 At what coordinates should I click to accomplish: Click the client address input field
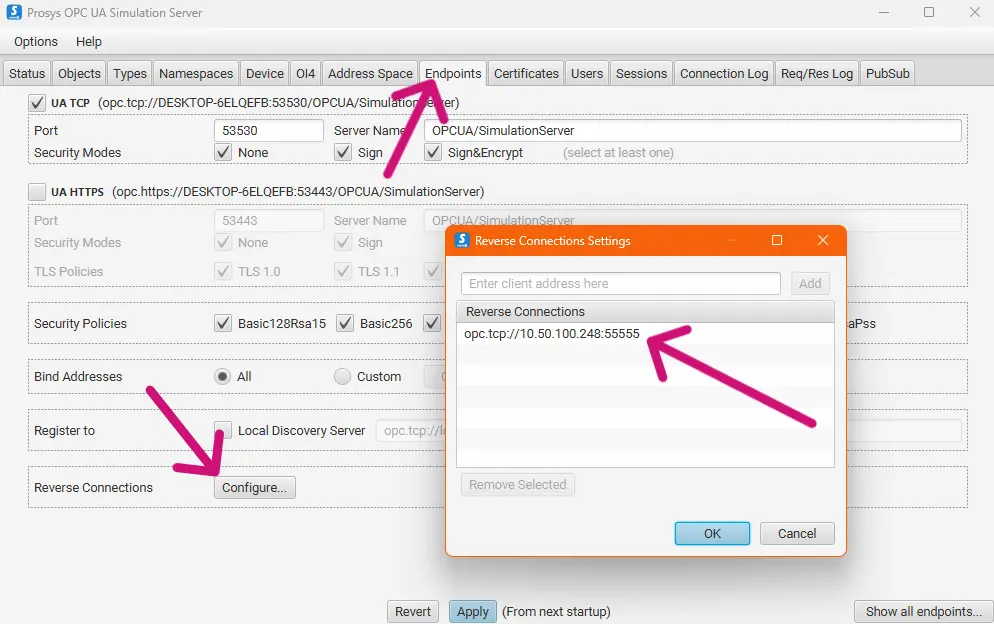point(621,283)
